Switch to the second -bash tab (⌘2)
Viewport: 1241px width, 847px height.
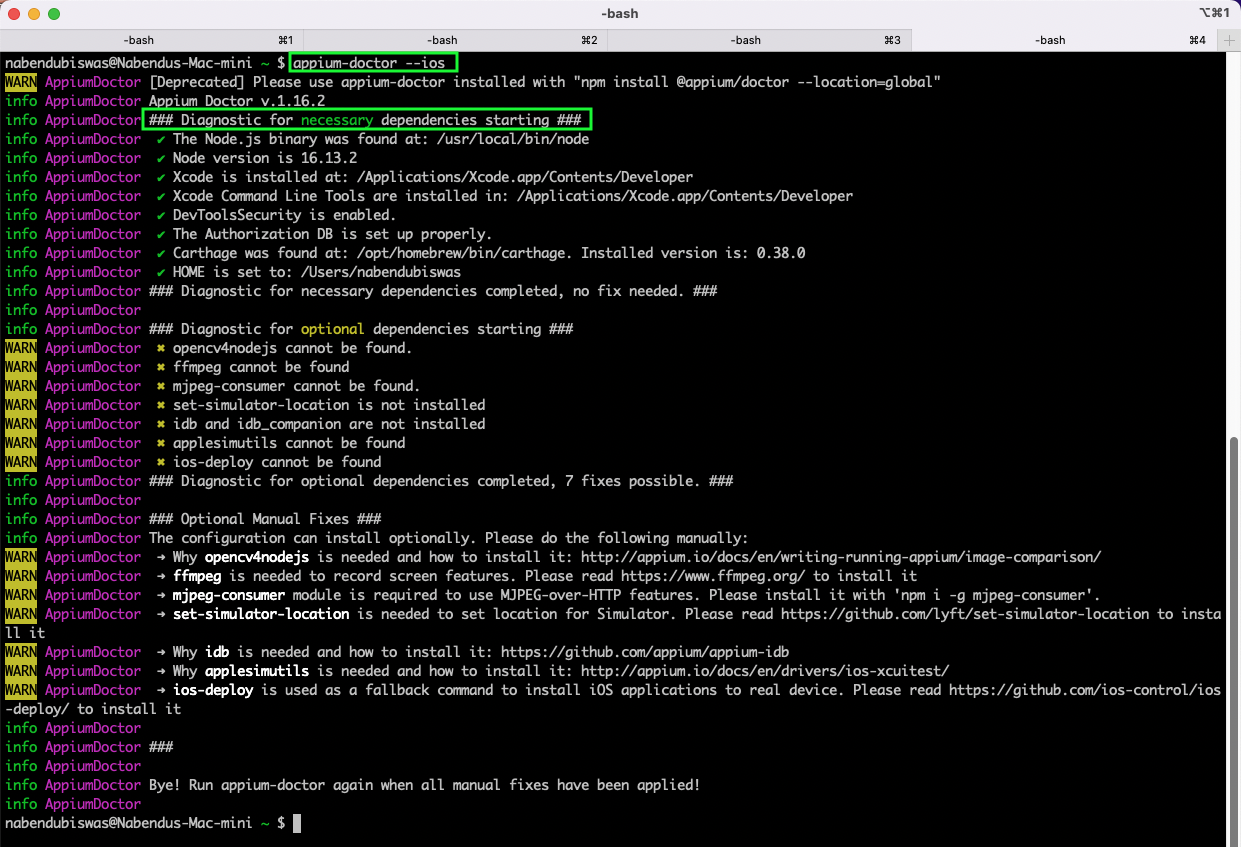pos(456,40)
